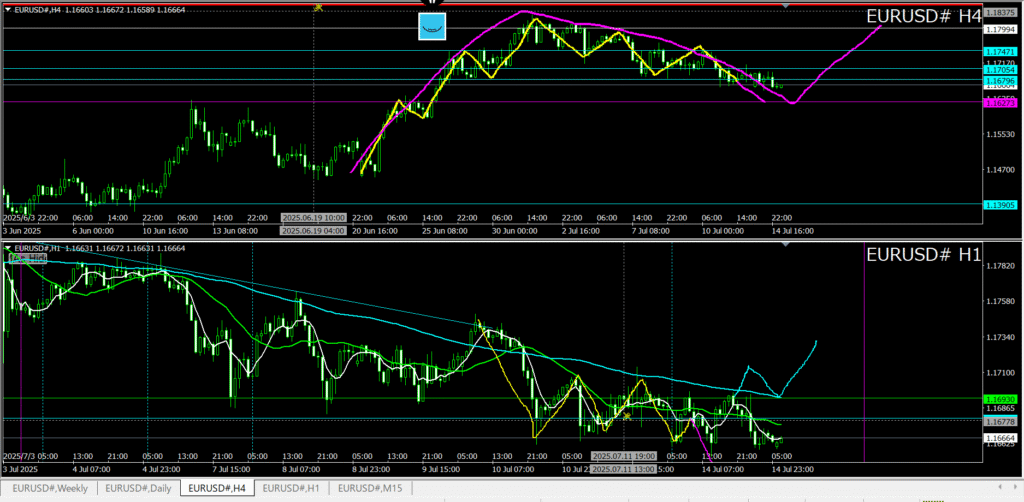Click the current price label 1.16664
This screenshot has width=1024, height=502.
1000,437
